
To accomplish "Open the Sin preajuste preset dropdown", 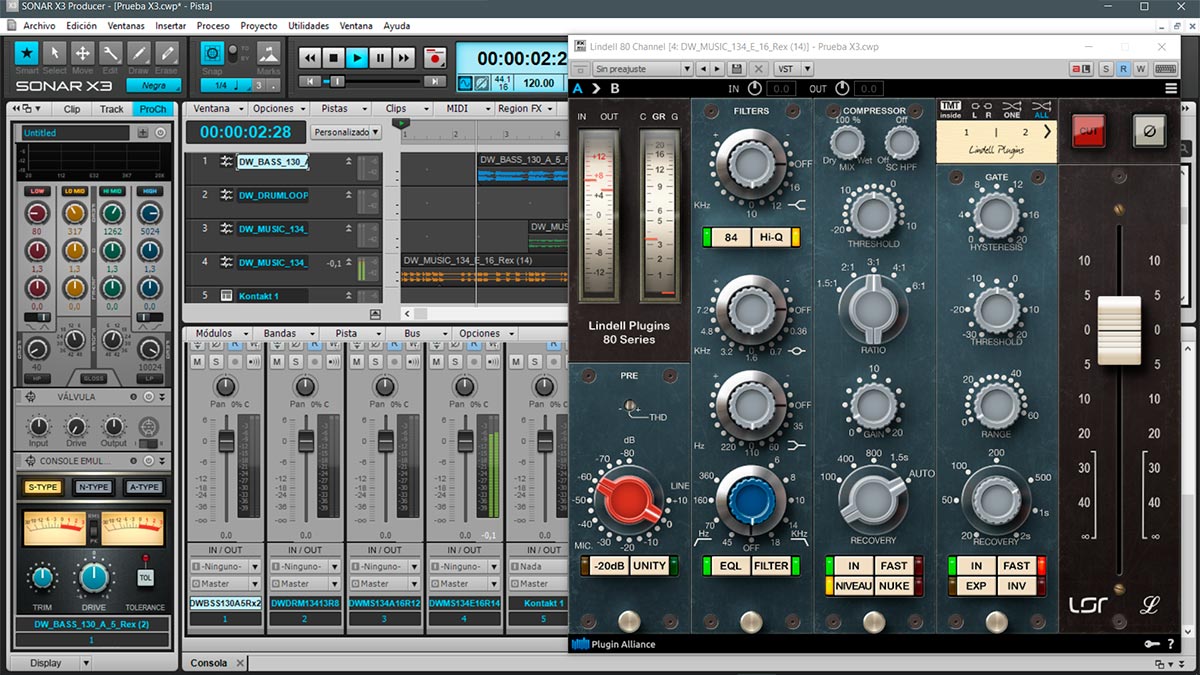I will click(x=643, y=69).
